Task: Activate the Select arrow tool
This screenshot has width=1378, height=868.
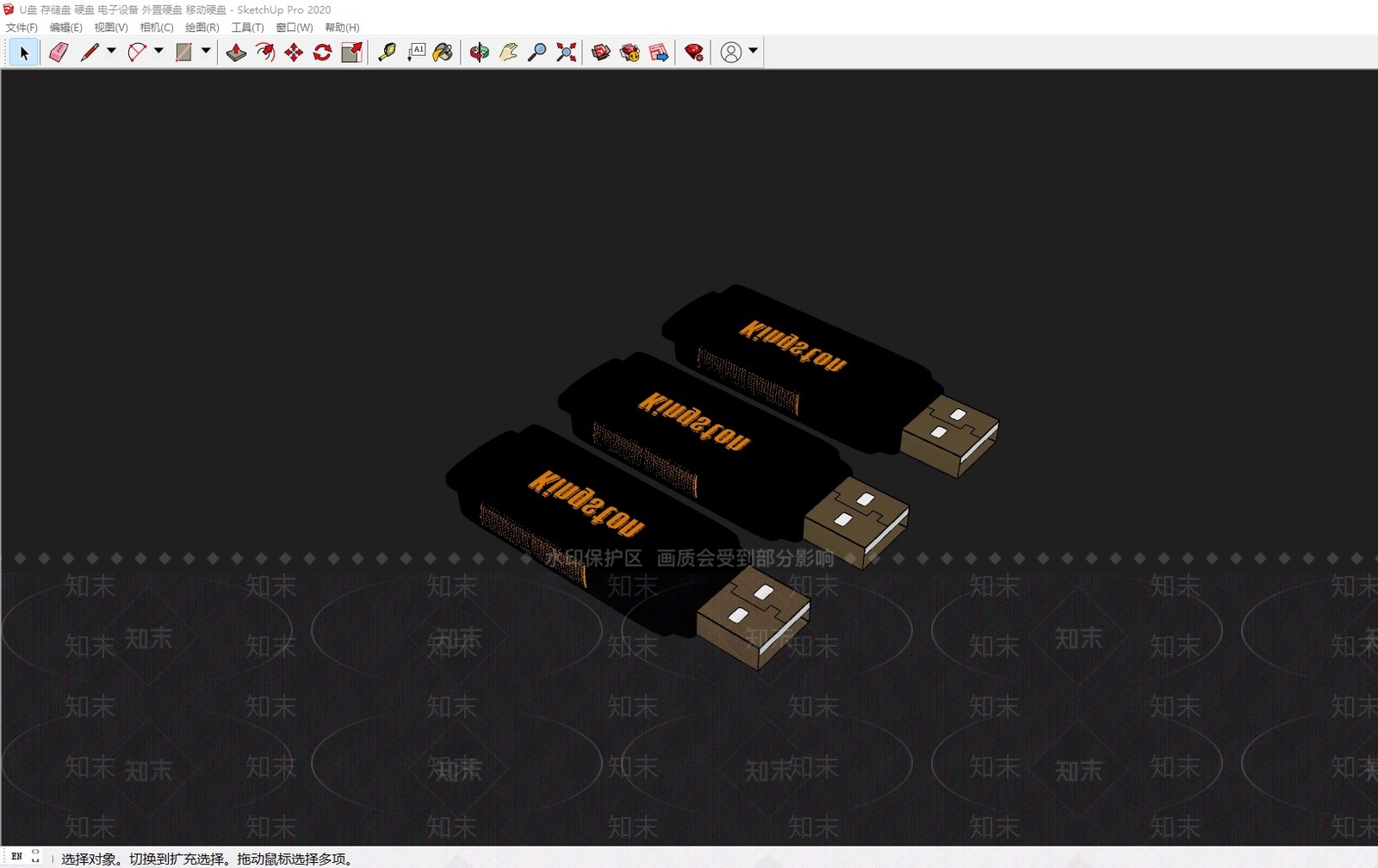Action: 24,53
